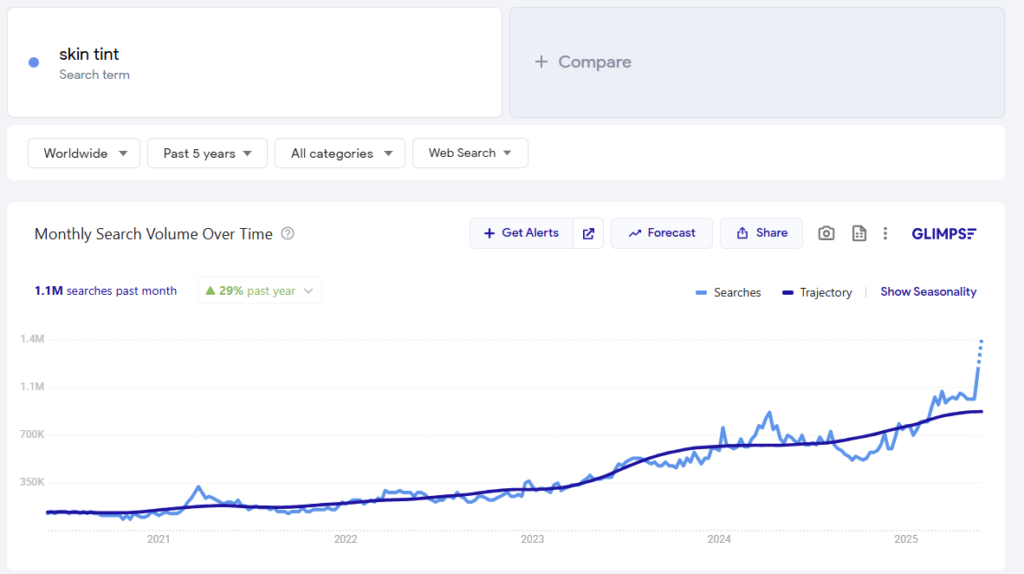The height and width of the screenshot is (574, 1024).
Task: Open the Past 5 years dropdown
Action: (207, 153)
